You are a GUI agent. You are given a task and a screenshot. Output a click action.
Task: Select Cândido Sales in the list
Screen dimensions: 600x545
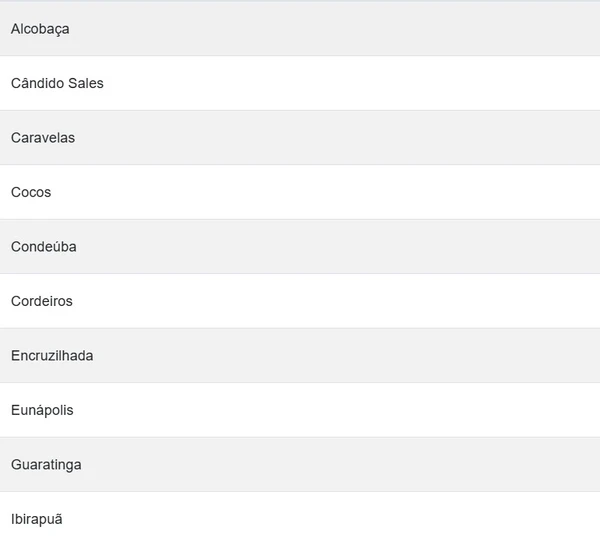point(300,83)
